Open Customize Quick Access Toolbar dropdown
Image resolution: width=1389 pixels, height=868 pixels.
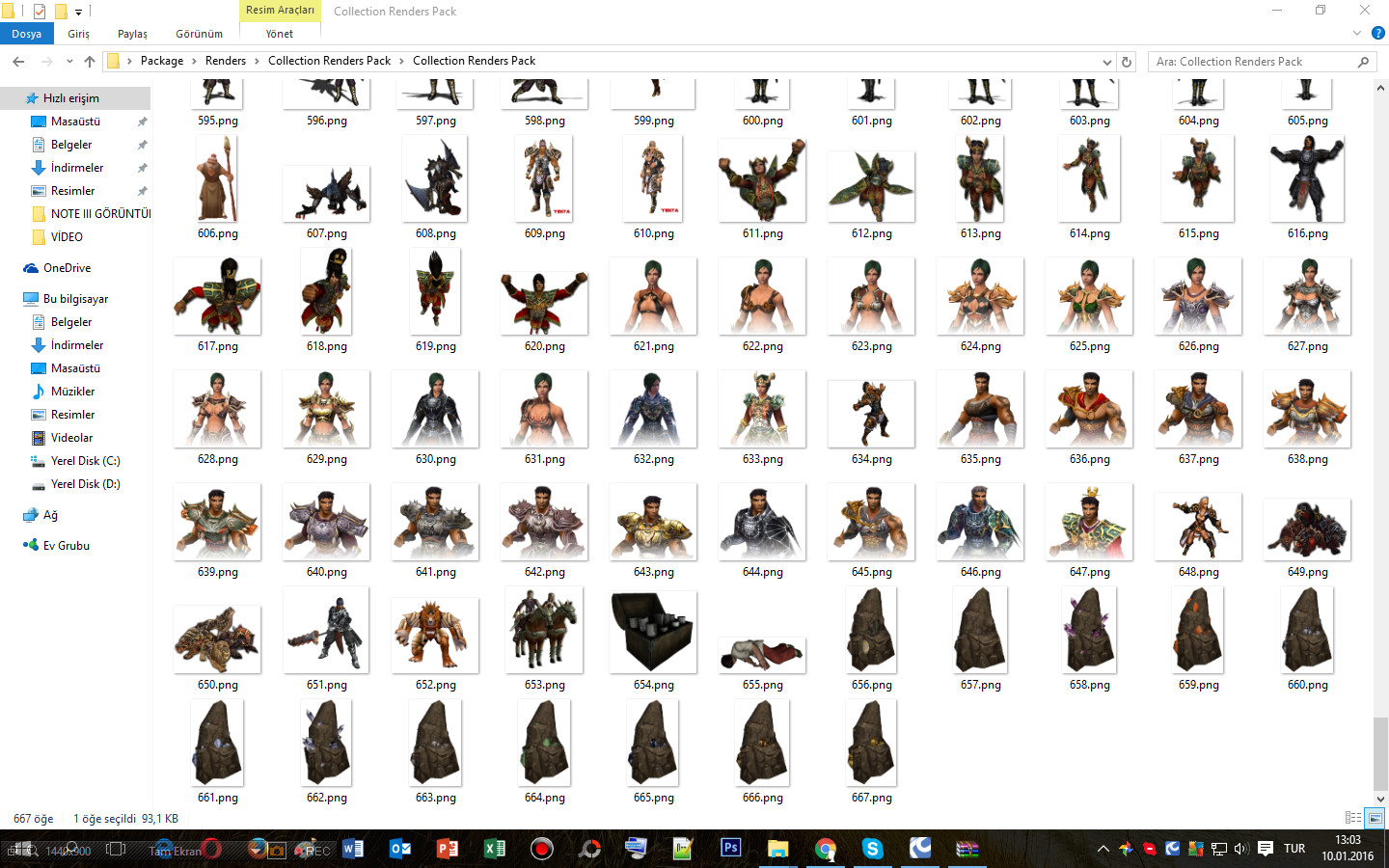(x=78, y=12)
